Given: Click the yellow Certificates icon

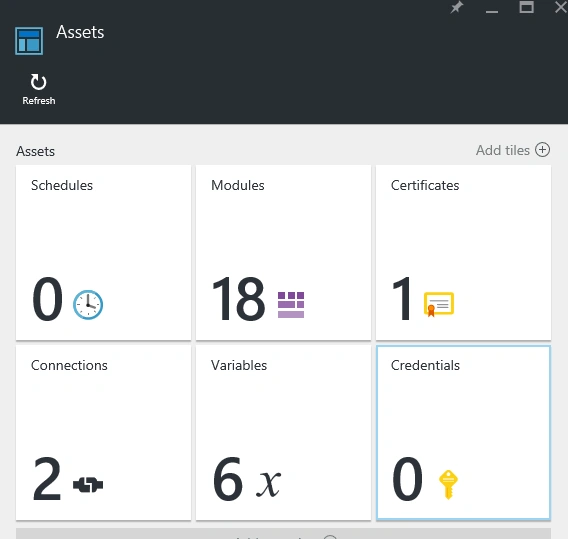Looking at the screenshot, I should (x=439, y=304).
